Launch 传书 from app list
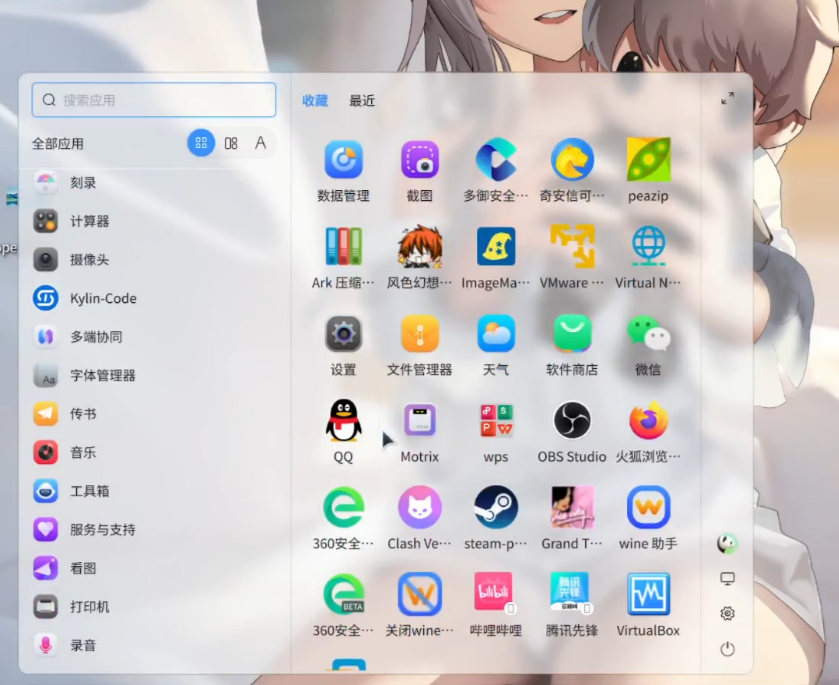Viewport: 839px width, 685px height. (x=154, y=414)
